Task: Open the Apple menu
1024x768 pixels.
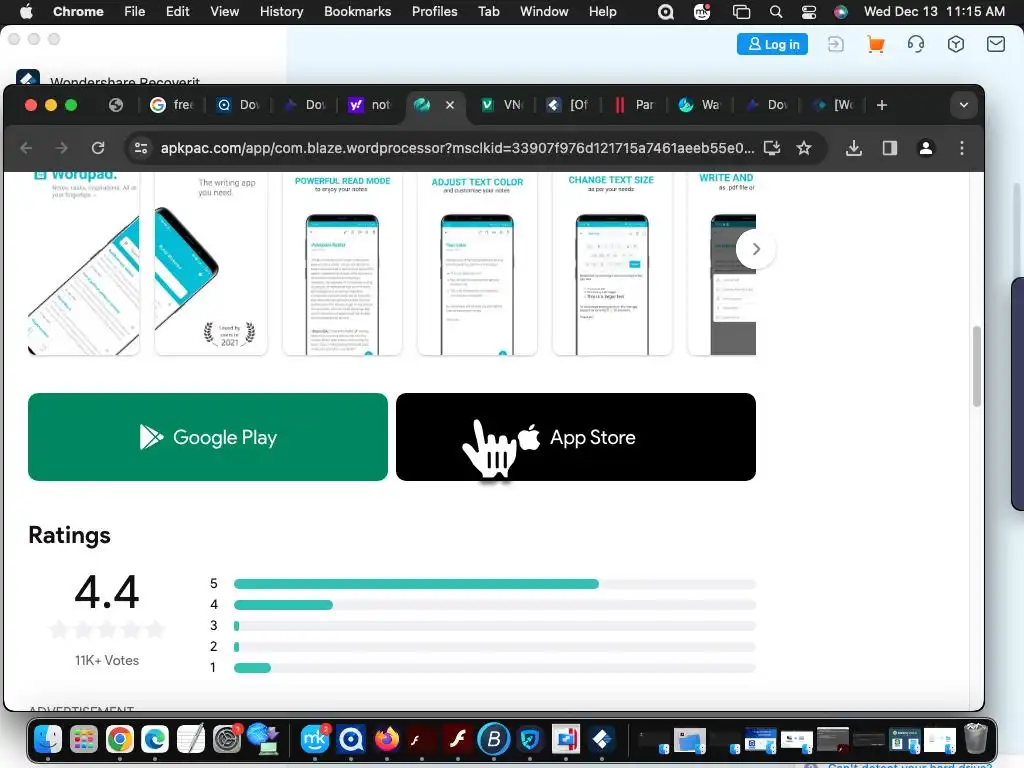Action: [26, 11]
